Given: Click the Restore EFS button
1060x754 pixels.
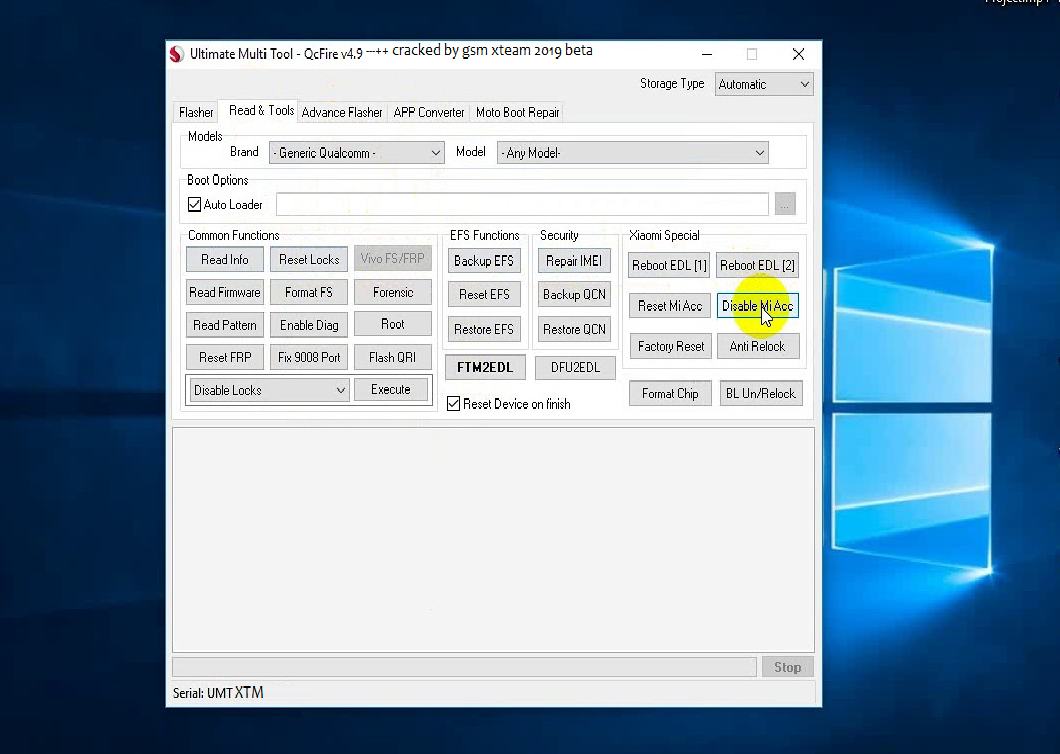Looking at the screenshot, I should click(484, 329).
